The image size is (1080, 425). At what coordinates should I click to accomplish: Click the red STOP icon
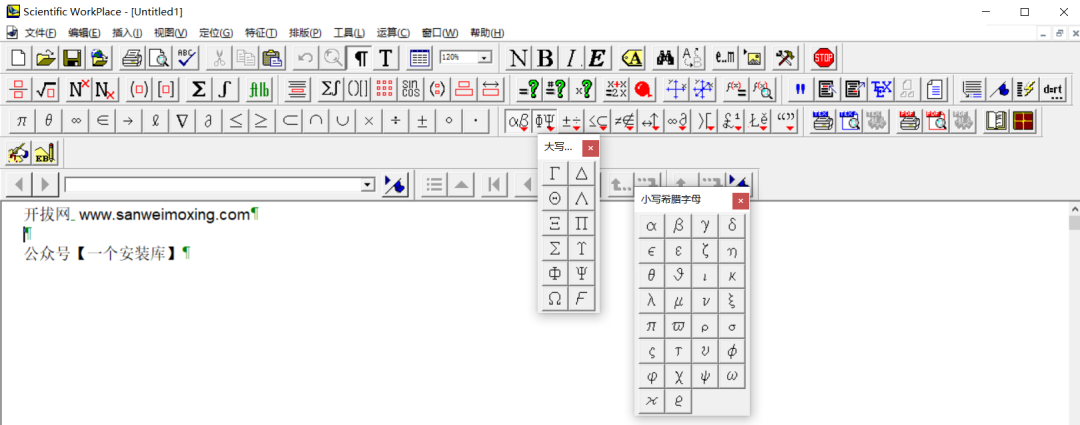[823, 58]
